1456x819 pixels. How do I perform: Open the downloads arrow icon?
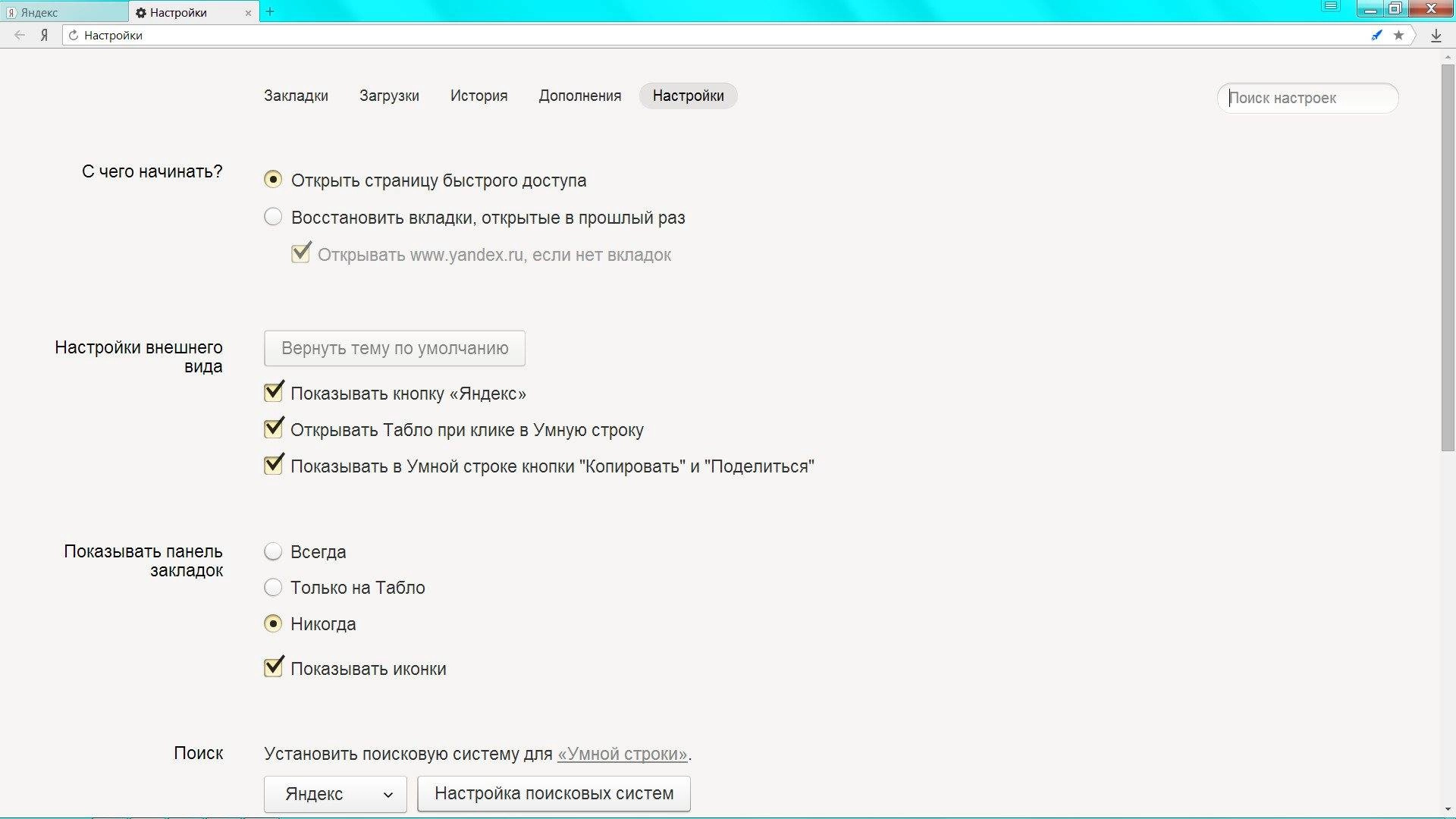pyautogui.click(x=1436, y=36)
